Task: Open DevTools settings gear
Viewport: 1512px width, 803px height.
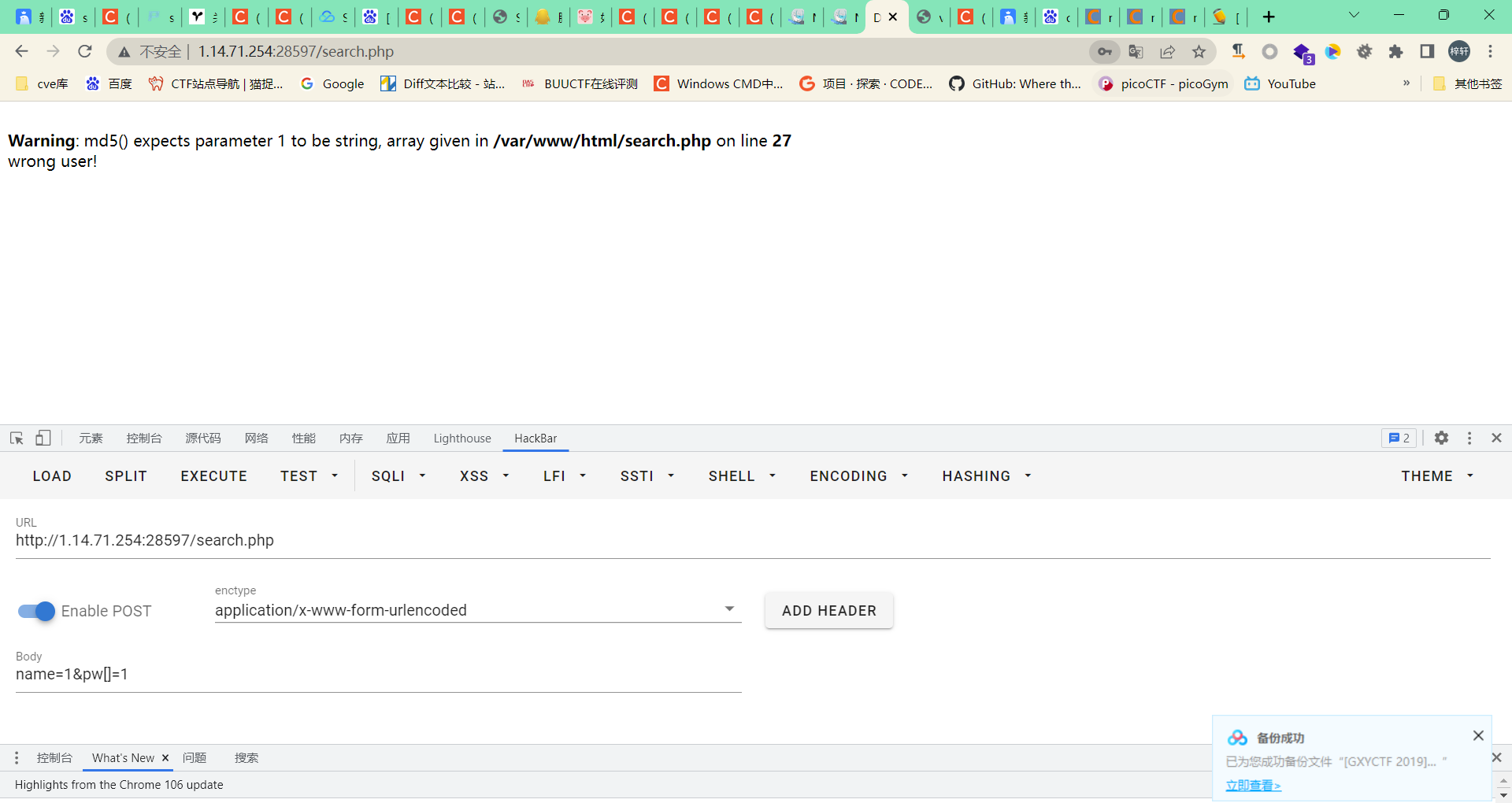Action: [1441, 439]
